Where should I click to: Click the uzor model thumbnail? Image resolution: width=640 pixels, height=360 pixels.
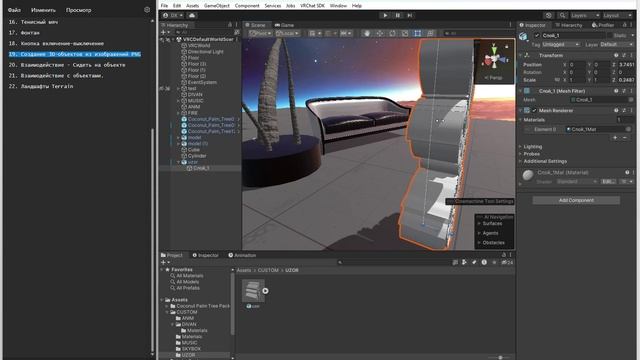pyautogui.click(x=253, y=291)
